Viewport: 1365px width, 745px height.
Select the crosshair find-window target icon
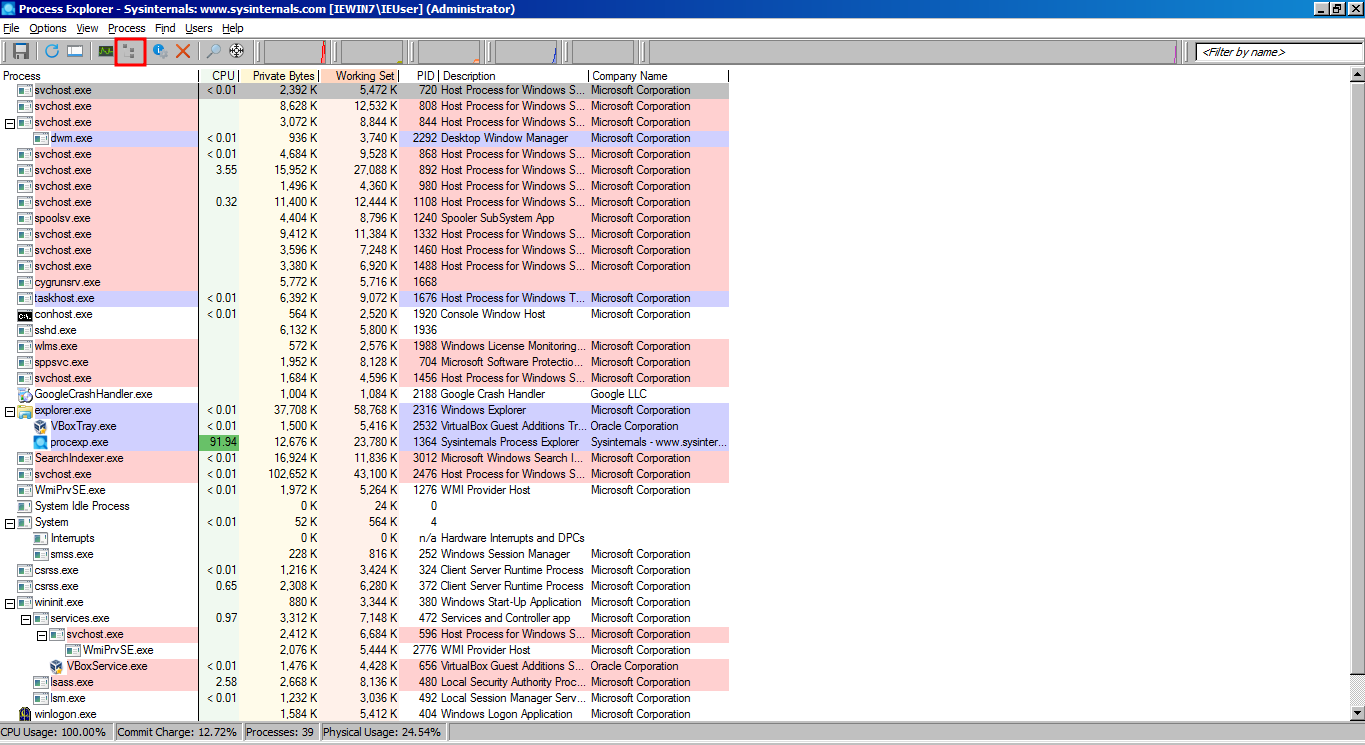(237, 51)
